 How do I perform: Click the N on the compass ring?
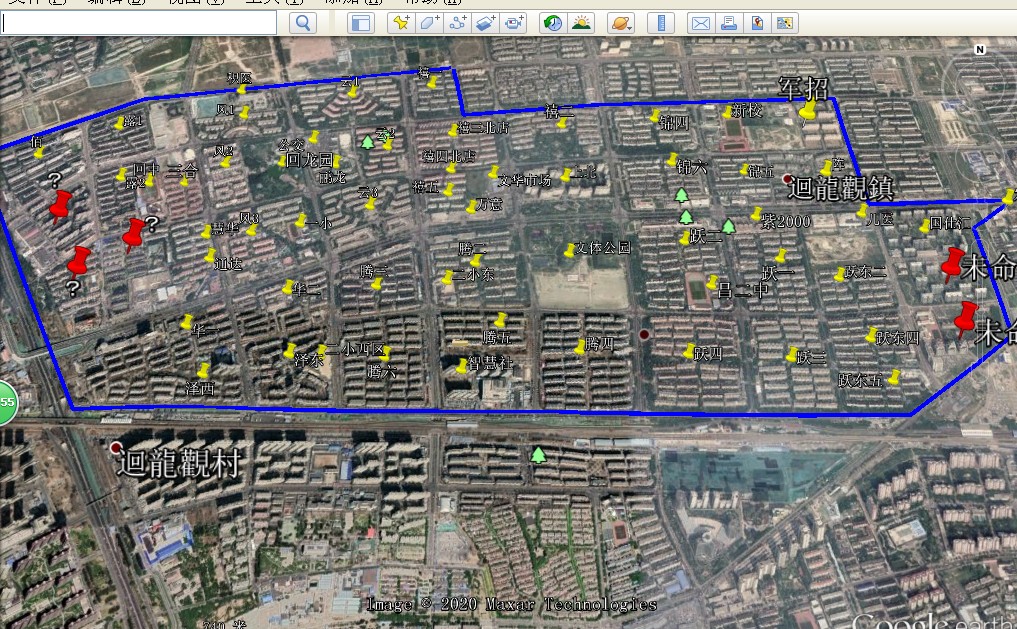[x=980, y=49]
